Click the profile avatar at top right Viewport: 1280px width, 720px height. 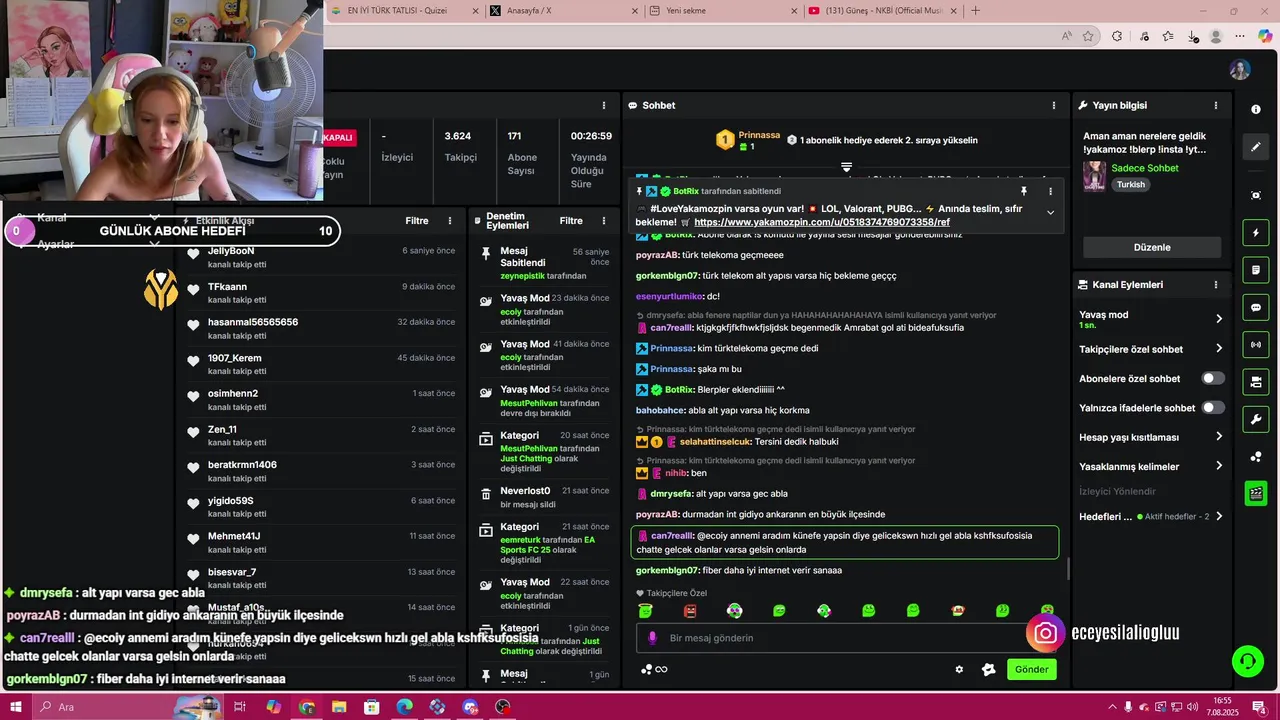[1240, 70]
